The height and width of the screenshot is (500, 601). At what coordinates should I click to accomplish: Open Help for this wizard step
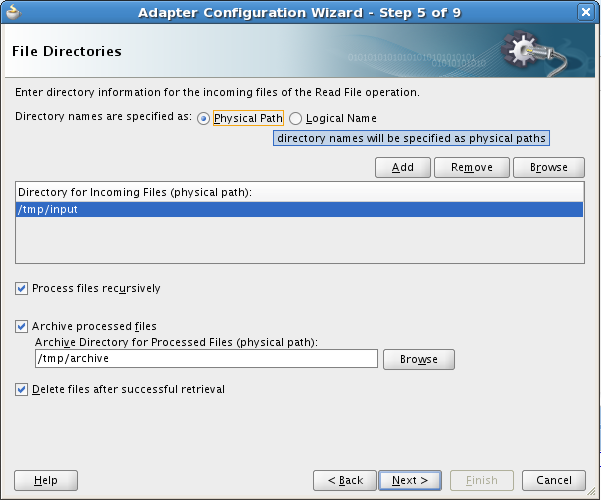tap(46, 480)
